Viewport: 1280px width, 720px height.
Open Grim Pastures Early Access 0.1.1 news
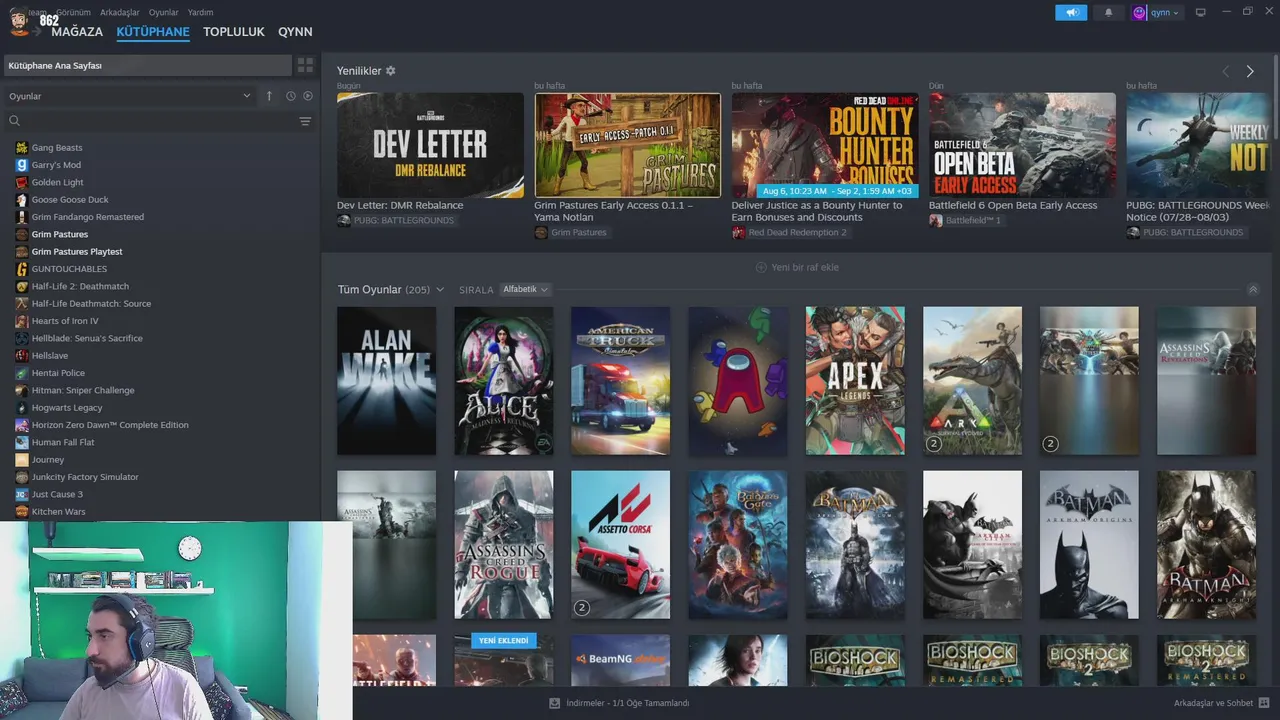pos(627,145)
